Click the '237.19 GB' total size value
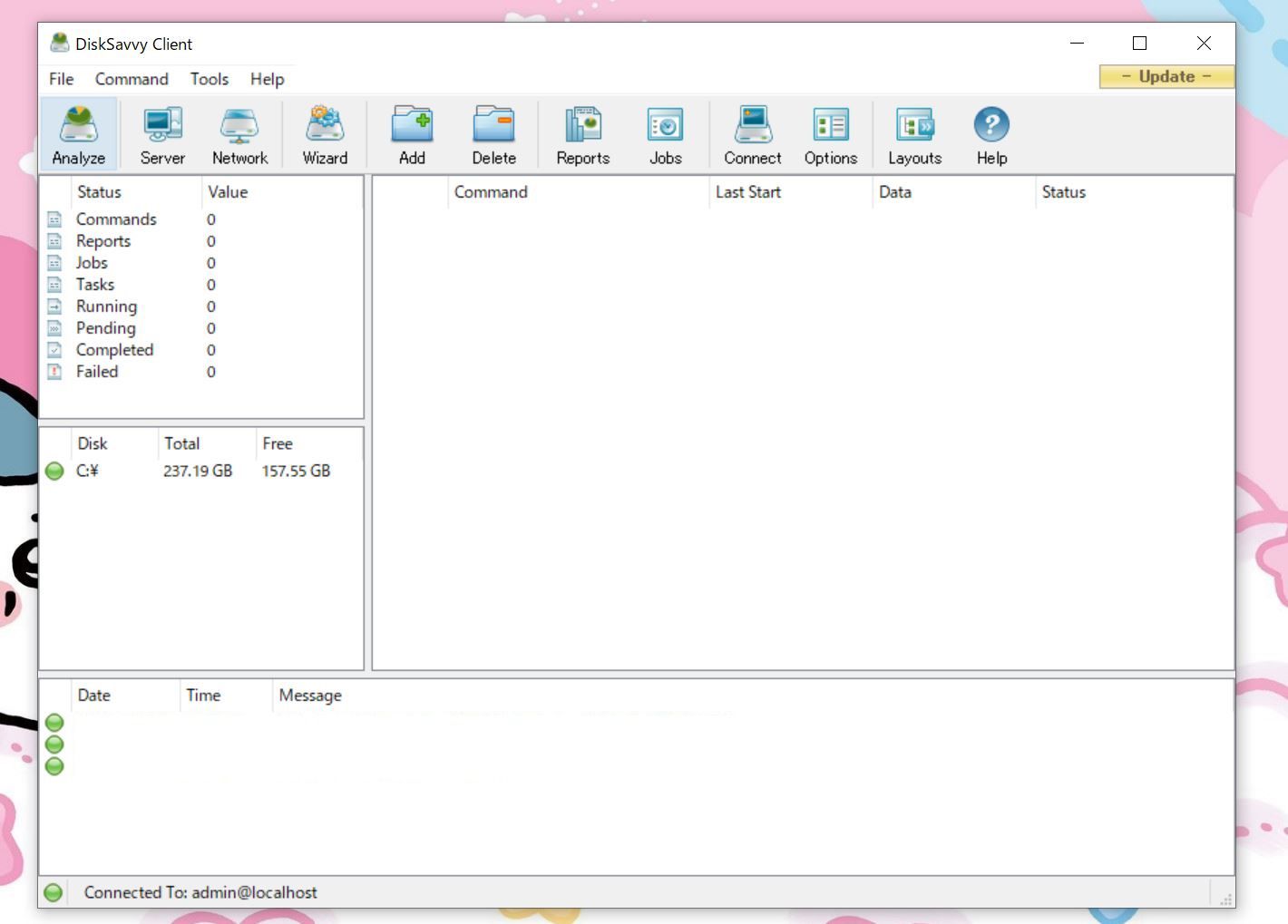 198,471
